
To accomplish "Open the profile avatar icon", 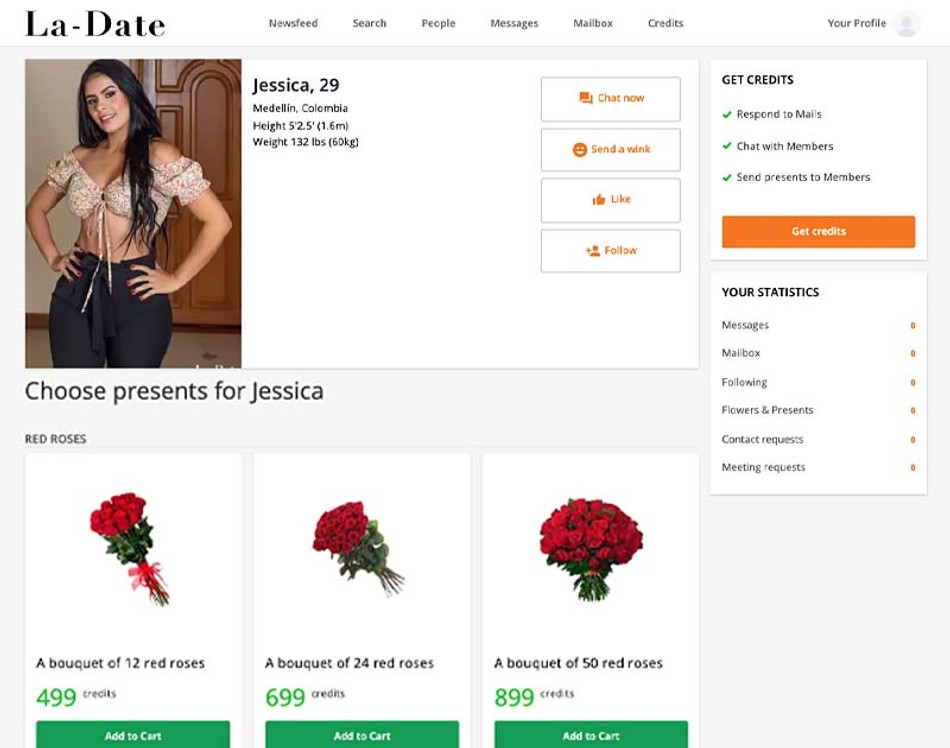I will [907, 24].
